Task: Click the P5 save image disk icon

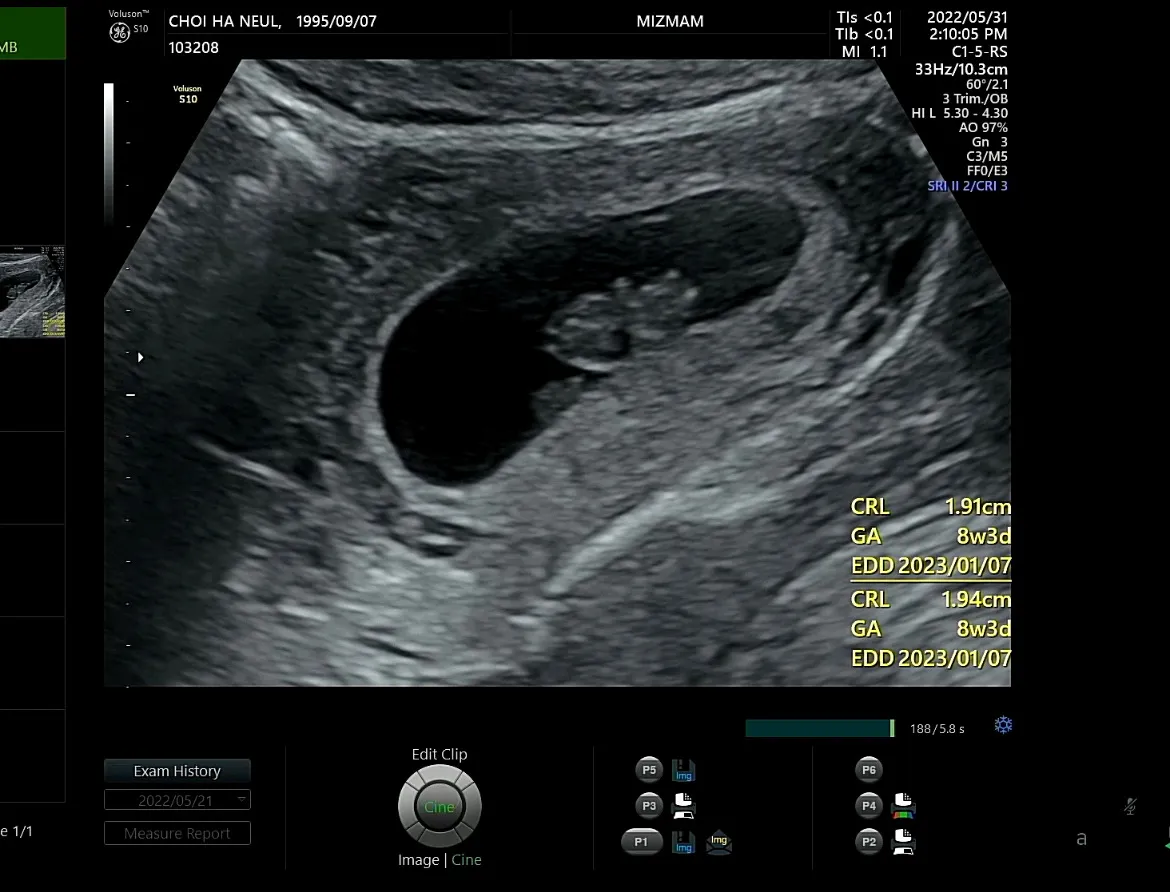Action: (x=683, y=770)
